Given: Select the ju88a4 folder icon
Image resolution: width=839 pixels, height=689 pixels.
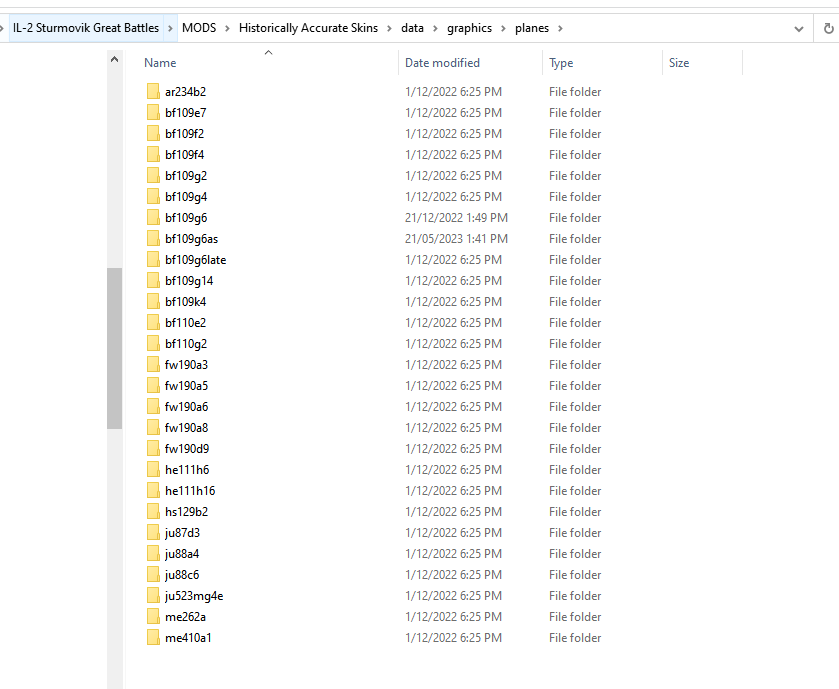Looking at the screenshot, I should pos(153,554).
